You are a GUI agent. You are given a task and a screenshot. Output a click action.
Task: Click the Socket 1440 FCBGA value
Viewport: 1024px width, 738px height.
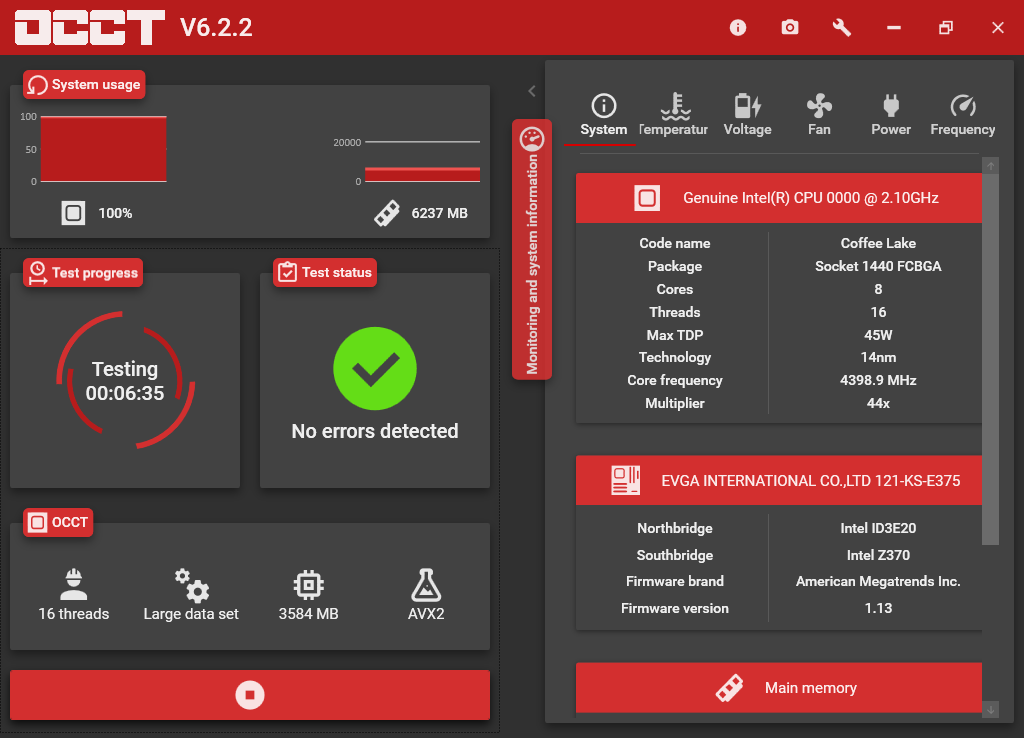click(878, 266)
